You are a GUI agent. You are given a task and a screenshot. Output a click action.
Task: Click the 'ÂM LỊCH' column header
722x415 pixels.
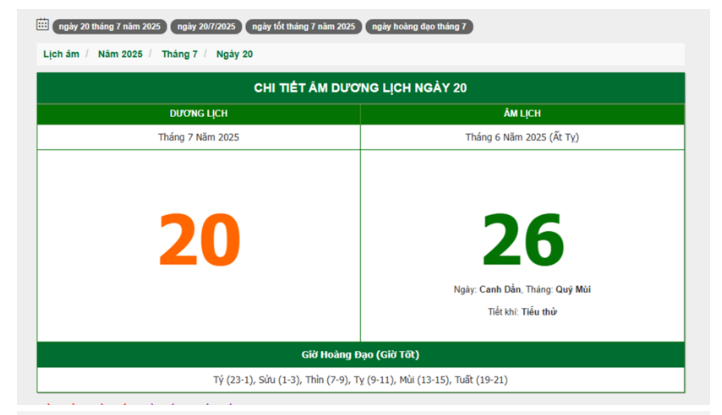[523, 114]
